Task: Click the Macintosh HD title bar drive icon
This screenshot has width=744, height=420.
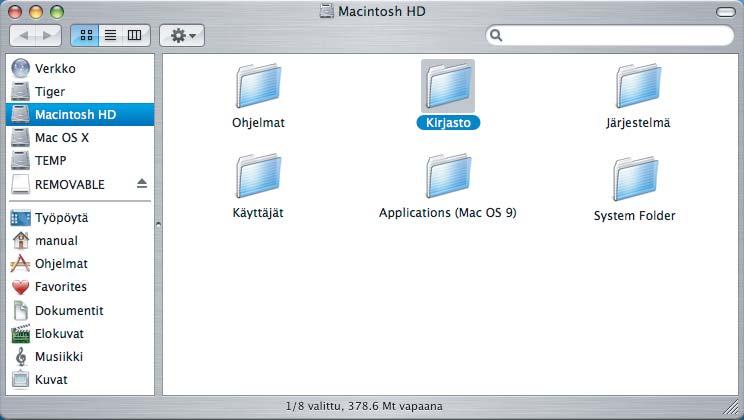Action: (x=326, y=11)
